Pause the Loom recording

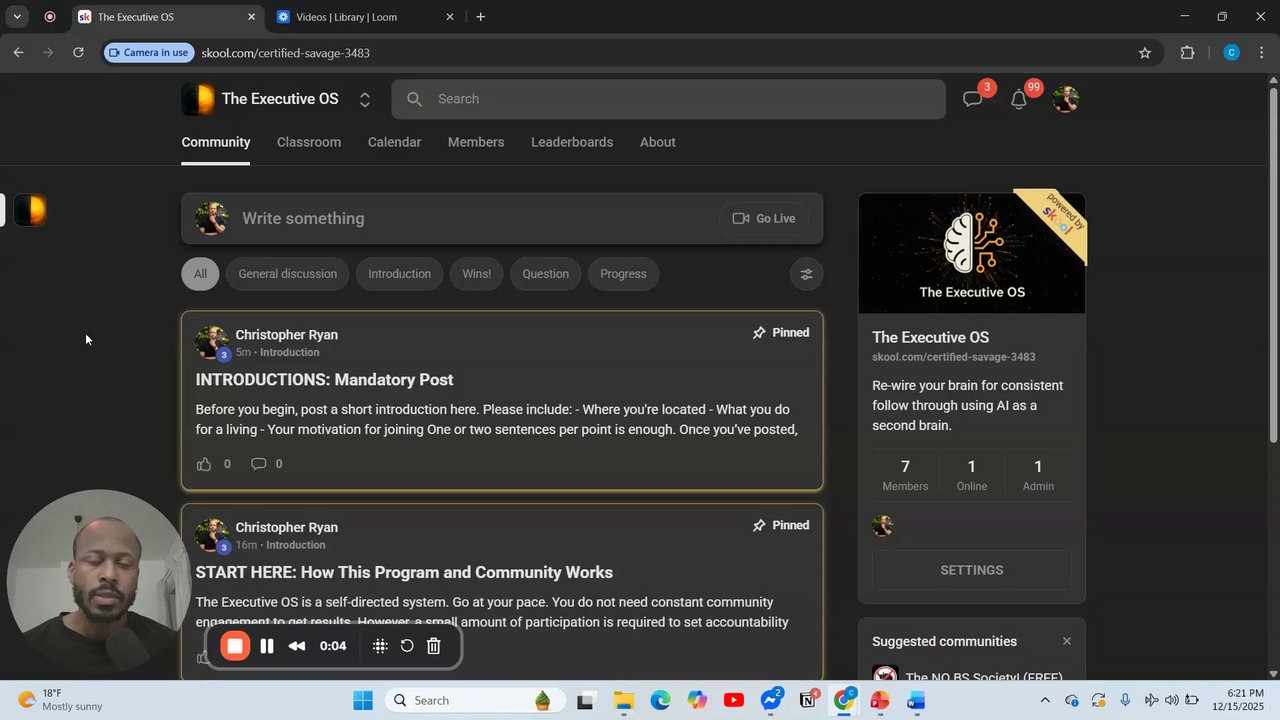click(x=267, y=646)
